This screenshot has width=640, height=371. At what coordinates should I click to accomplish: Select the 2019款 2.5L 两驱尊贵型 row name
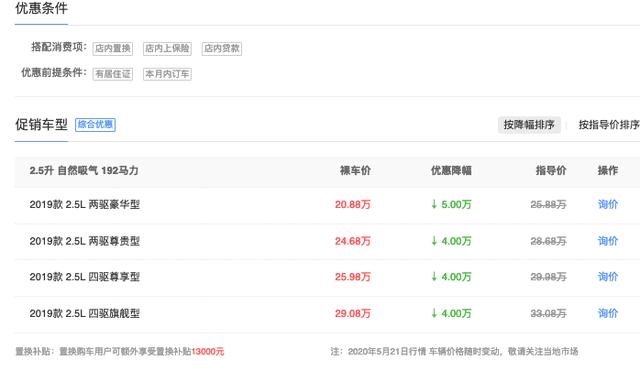(x=84, y=241)
